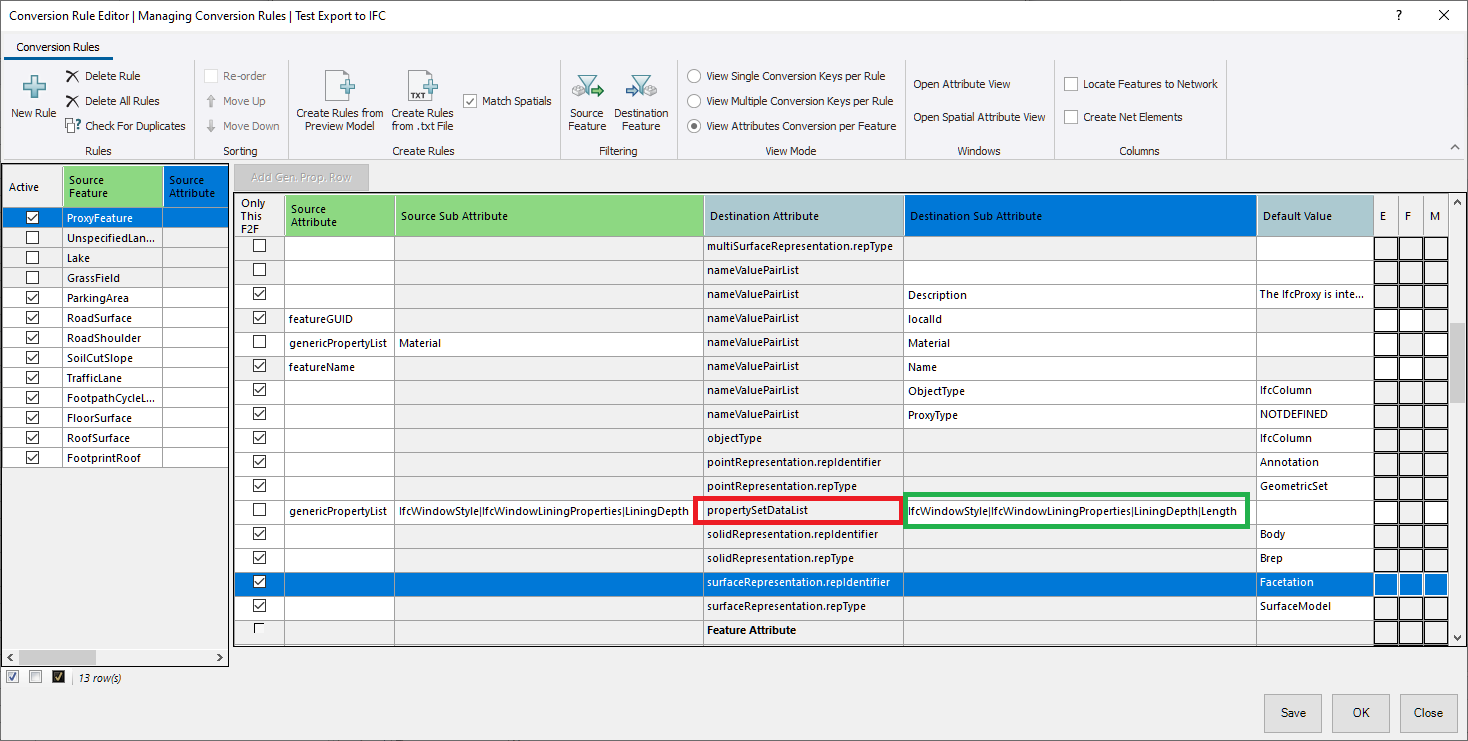Screen dimensions: 1468x741
Task: Select View Multiple Conversion Keys per Rule
Action: pyautogui.click(x=694, y=101)
